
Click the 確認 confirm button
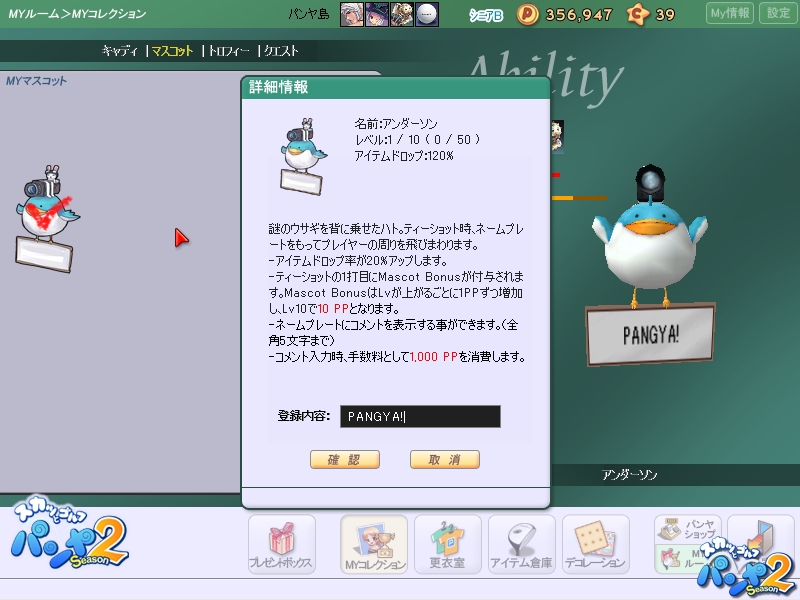click(345, 459)
